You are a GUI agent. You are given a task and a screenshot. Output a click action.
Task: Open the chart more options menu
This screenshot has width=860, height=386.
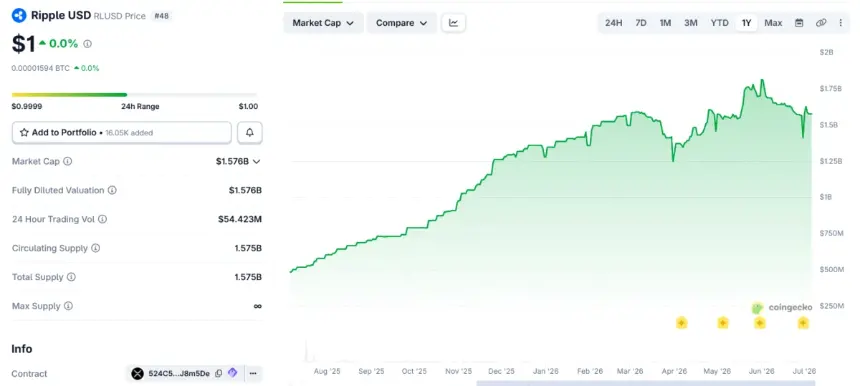(x=841, y=23)
